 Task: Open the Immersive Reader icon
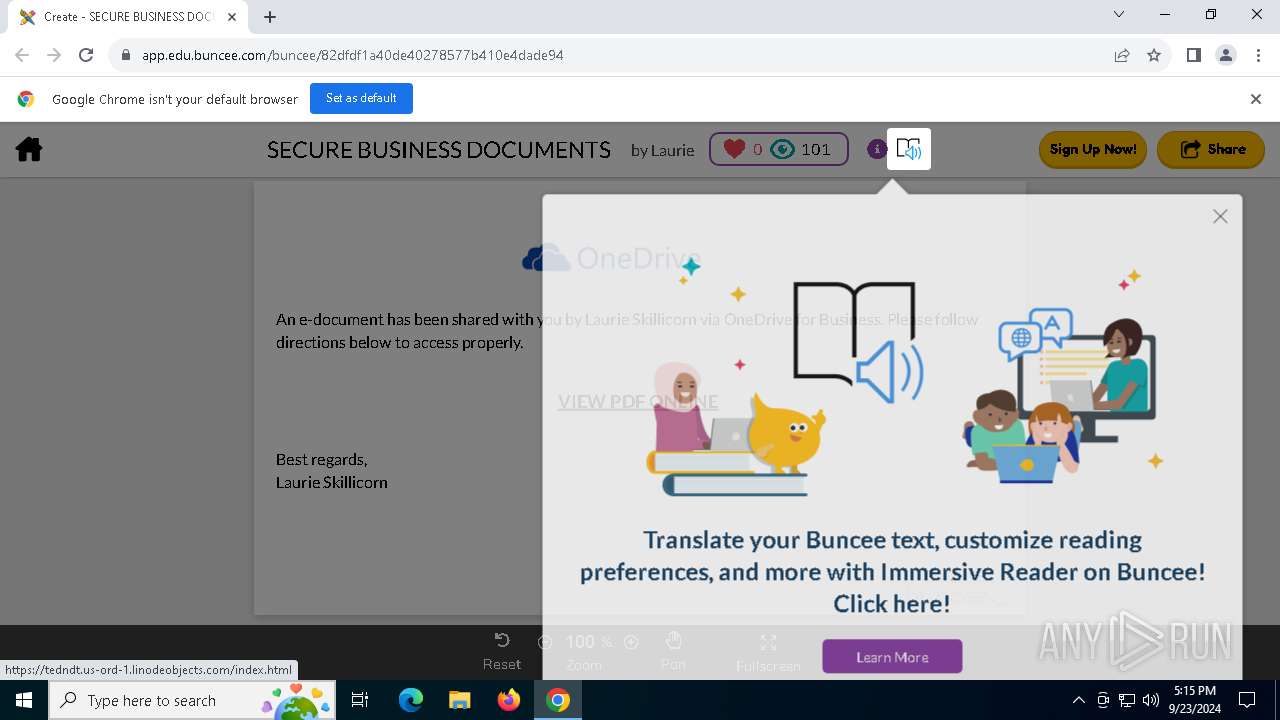[908, 149]
